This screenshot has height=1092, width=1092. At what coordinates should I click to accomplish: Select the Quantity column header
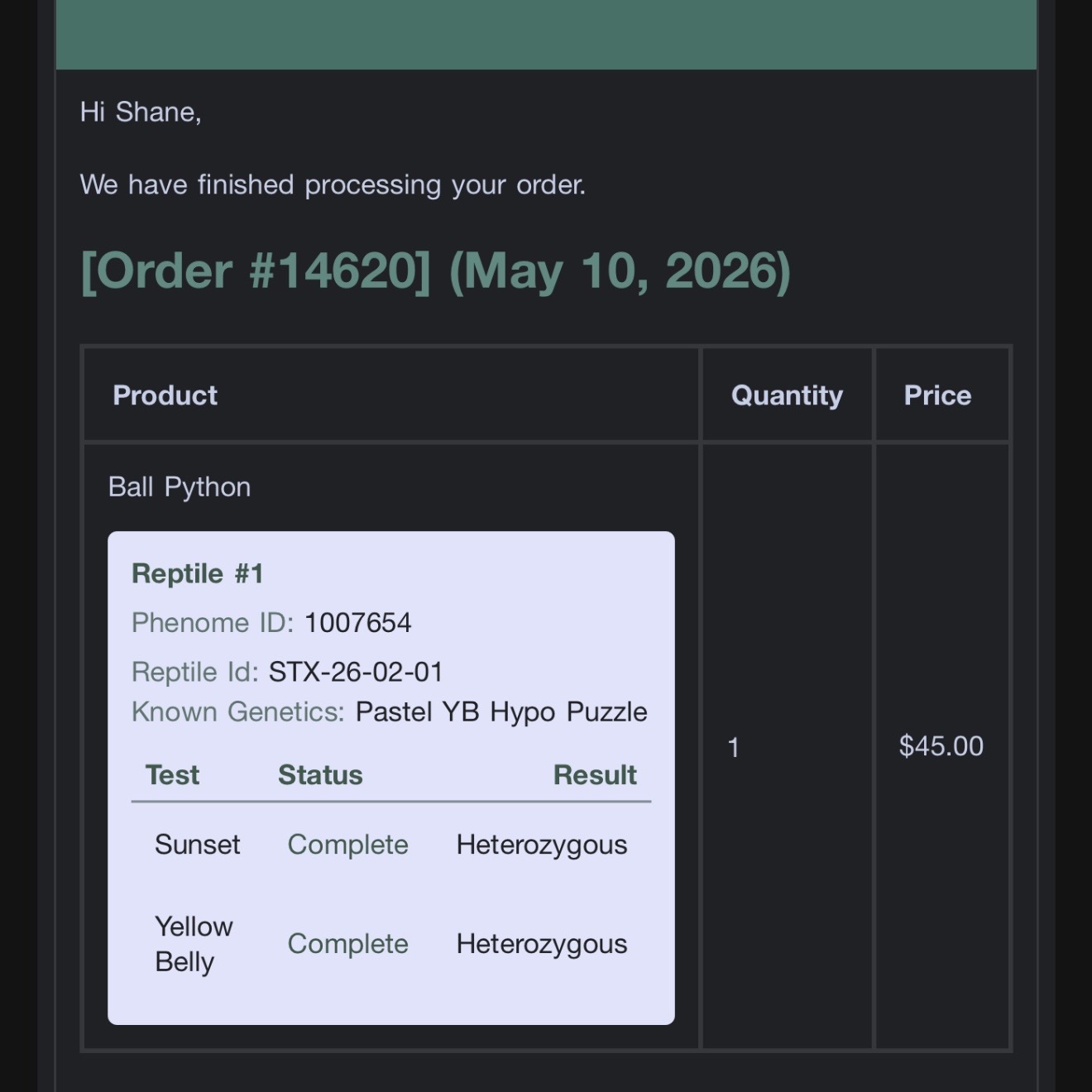(x=787, y=395)
